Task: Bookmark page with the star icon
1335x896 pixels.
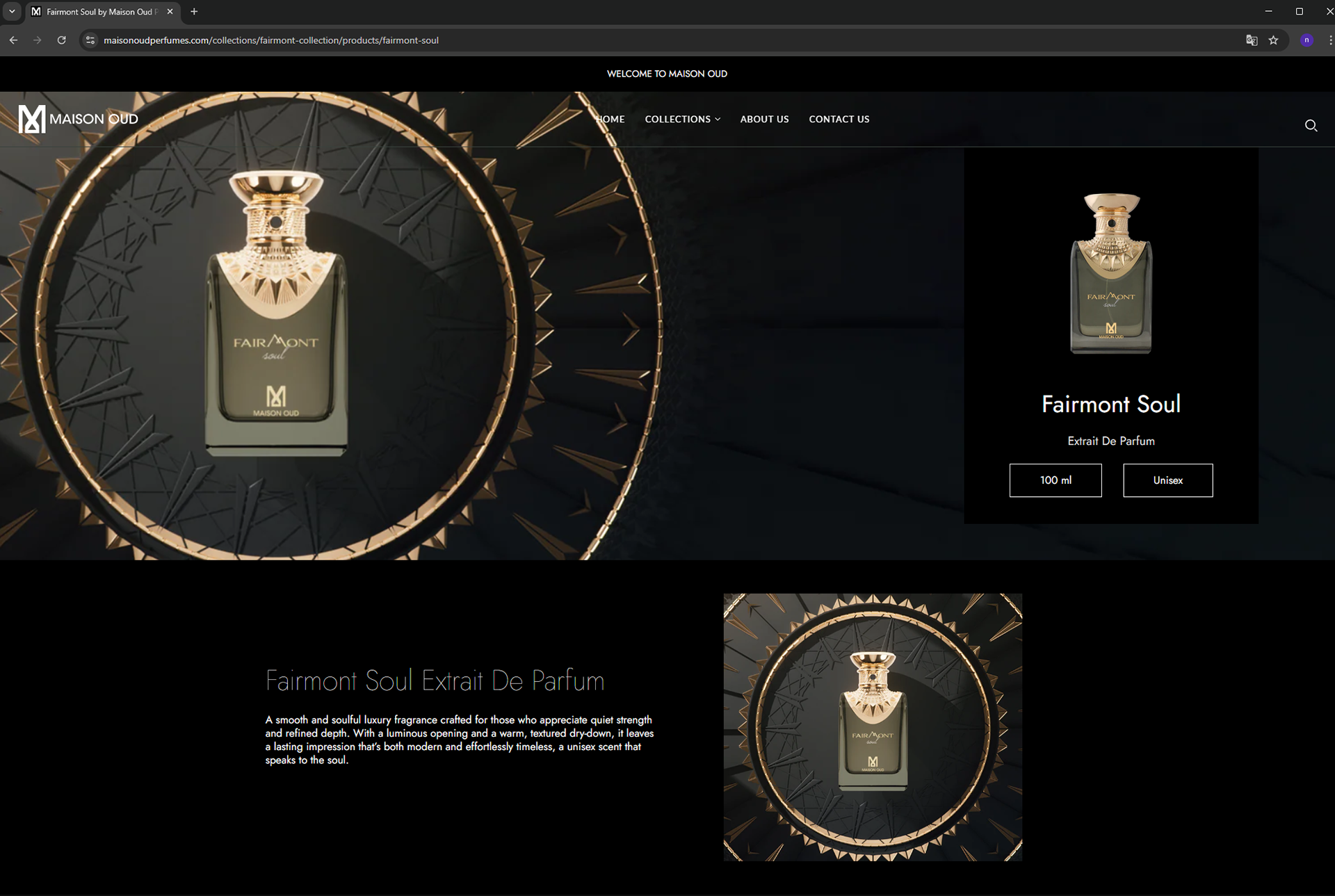Action: click(1273, 40)
